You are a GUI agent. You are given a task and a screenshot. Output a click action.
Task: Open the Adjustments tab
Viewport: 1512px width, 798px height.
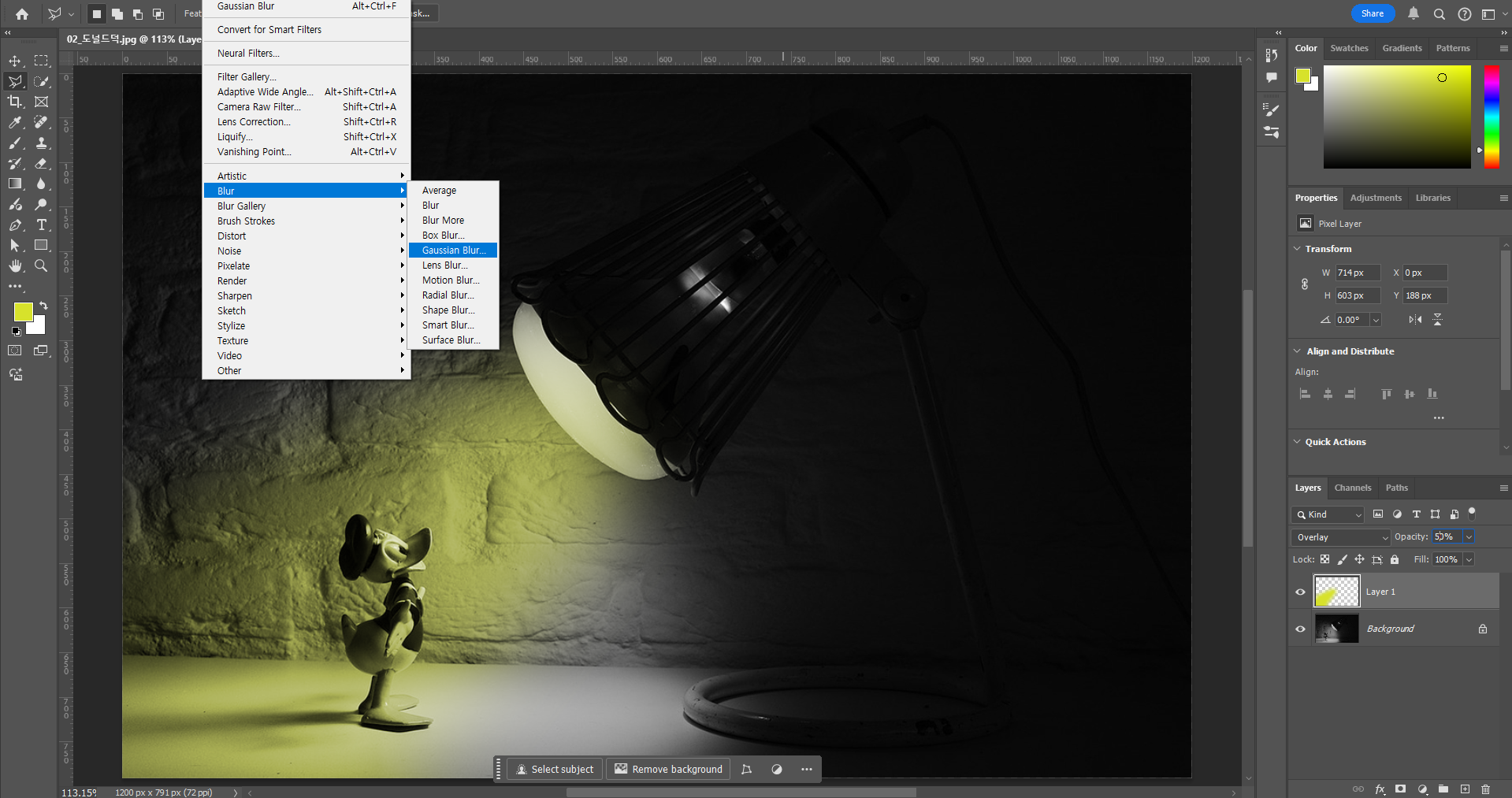(x=1376, y=198)
